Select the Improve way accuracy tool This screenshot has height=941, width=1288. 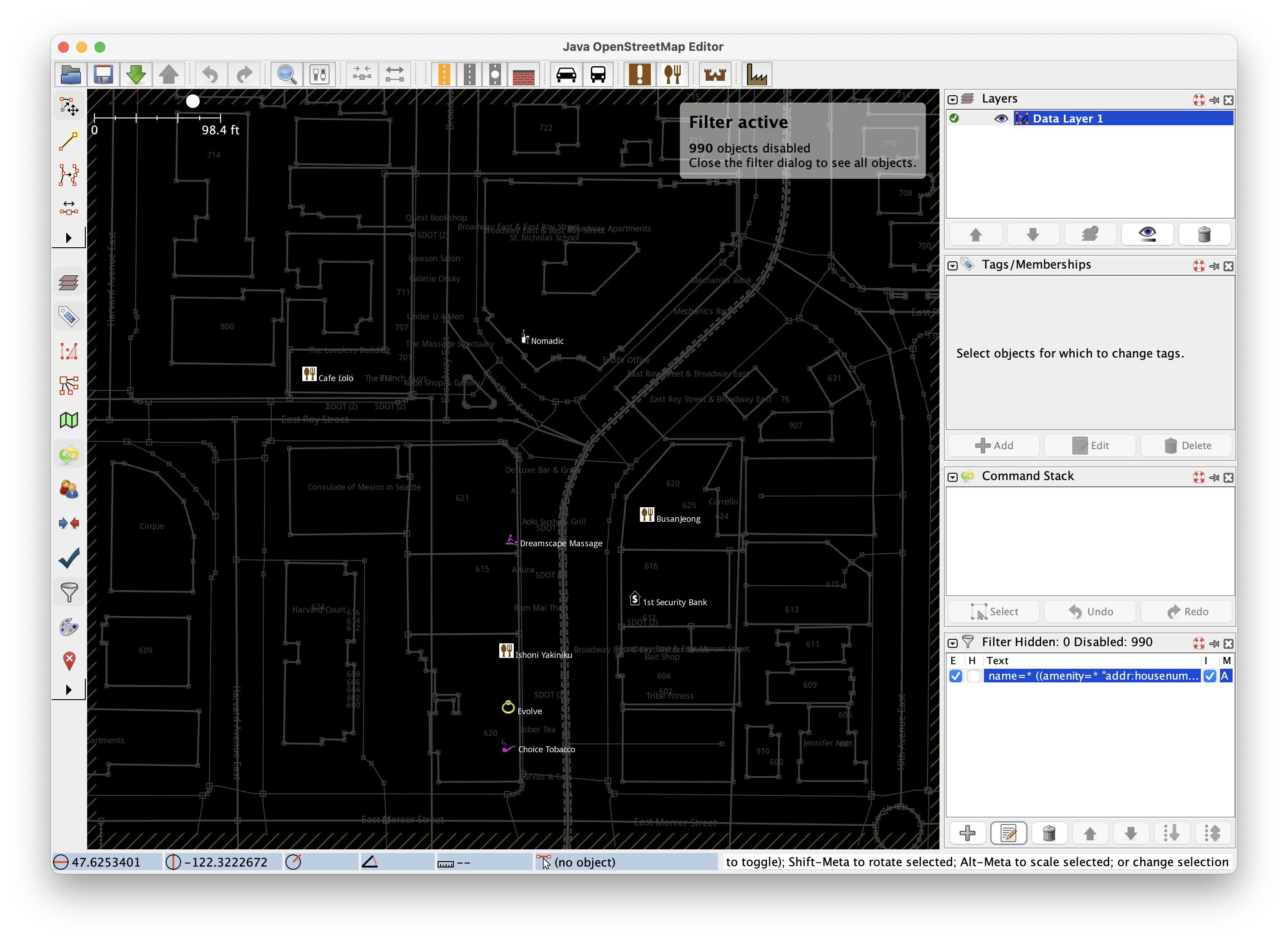pos(69,174)
